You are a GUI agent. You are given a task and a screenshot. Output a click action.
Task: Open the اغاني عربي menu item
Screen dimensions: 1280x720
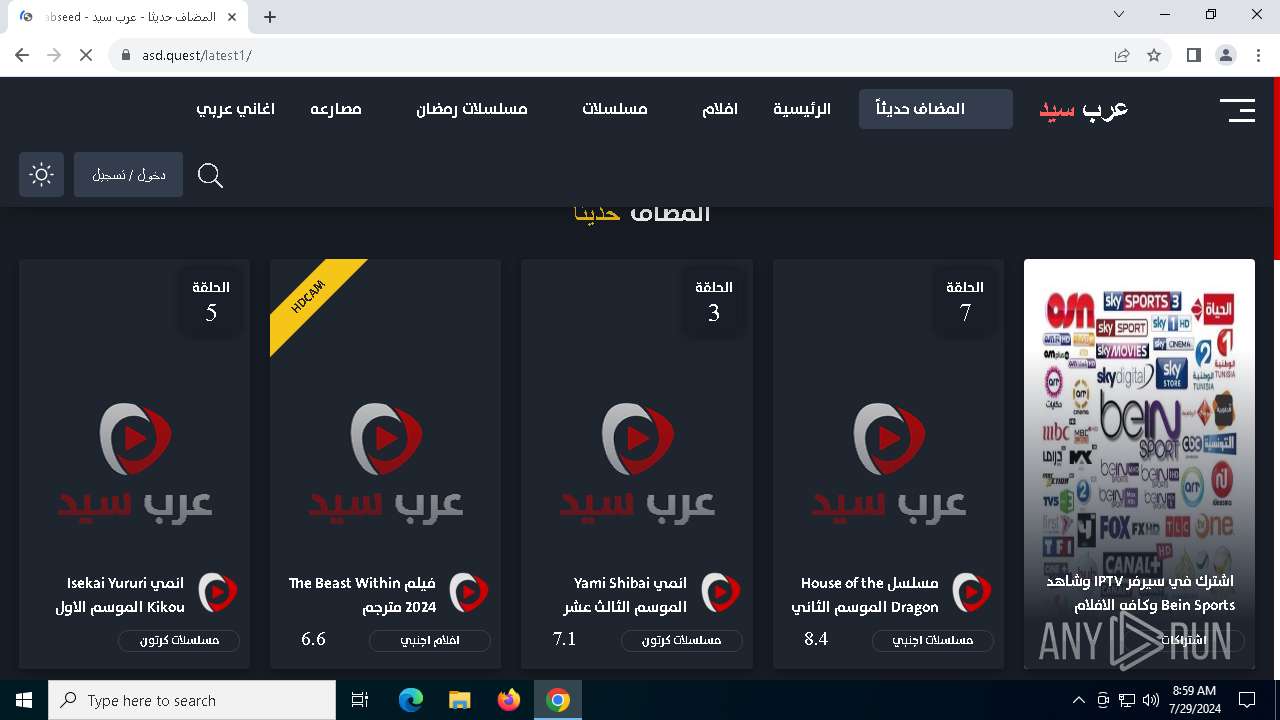236,109
